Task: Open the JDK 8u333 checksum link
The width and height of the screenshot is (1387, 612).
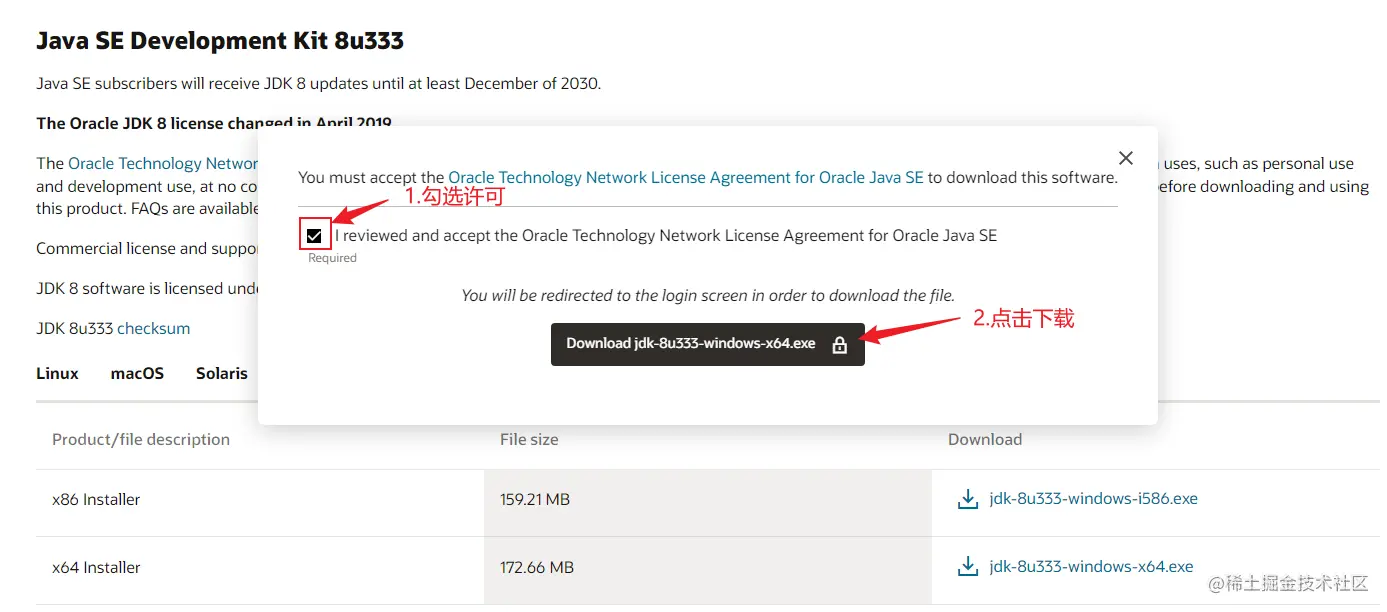Action: pos(153,328)
